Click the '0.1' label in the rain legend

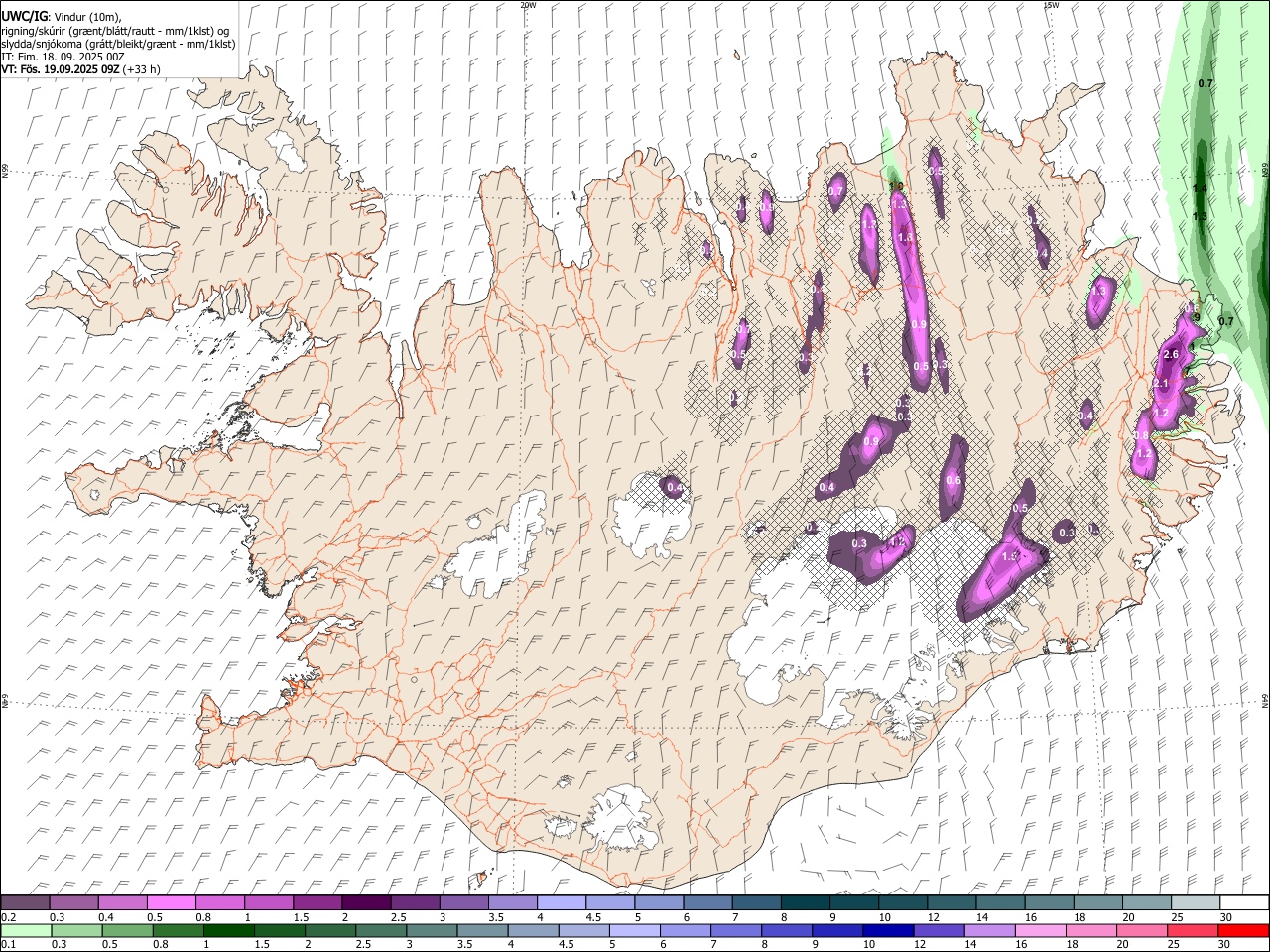[8, 945]
